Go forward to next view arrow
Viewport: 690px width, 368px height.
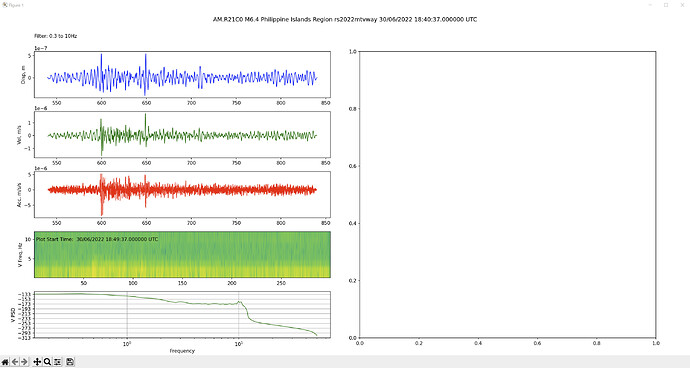pyautogui.click(x=25, y=362)
